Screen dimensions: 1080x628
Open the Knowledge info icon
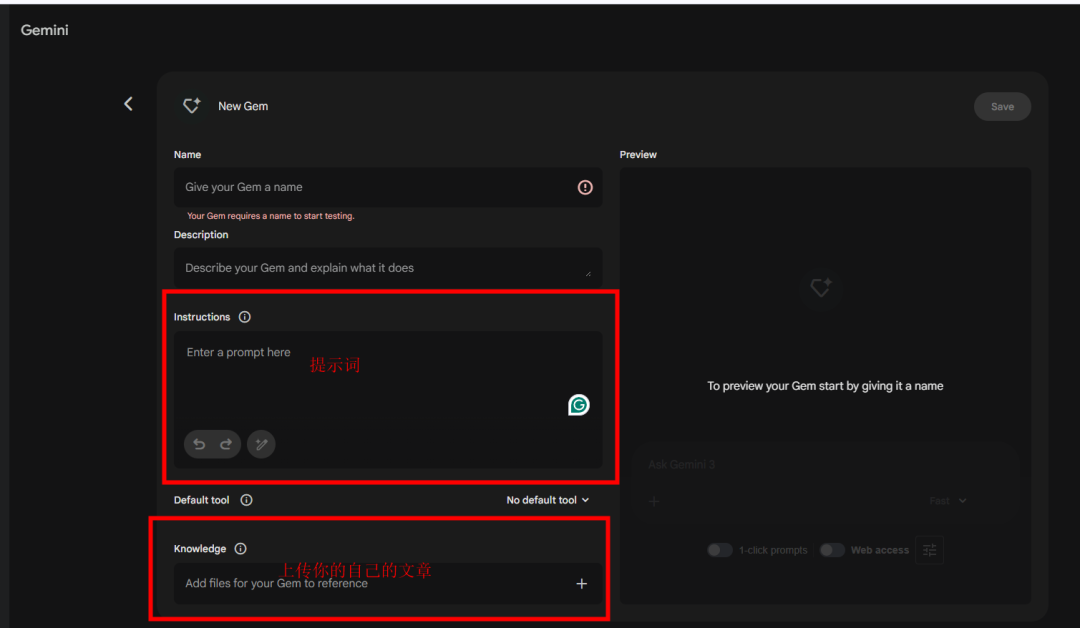[240, 549]
